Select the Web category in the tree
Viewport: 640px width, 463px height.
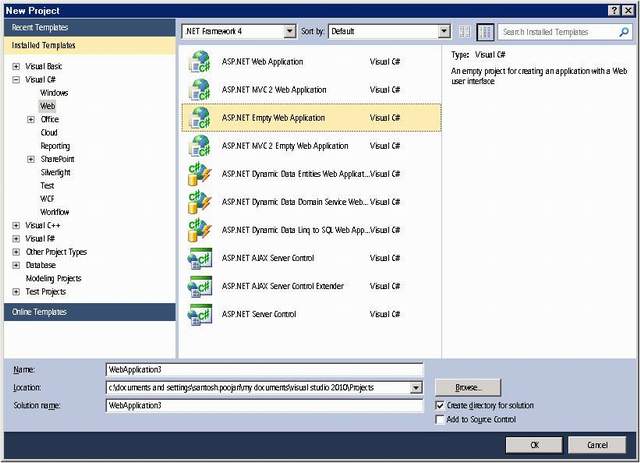click(x=47, y=106)
